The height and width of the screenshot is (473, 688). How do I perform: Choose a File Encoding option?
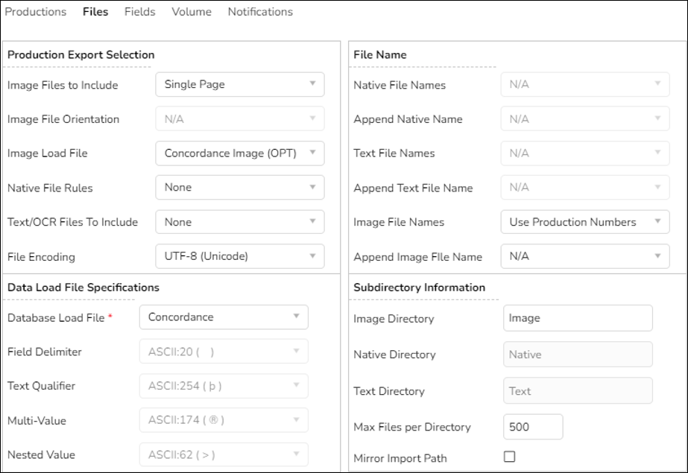point(240,256)
